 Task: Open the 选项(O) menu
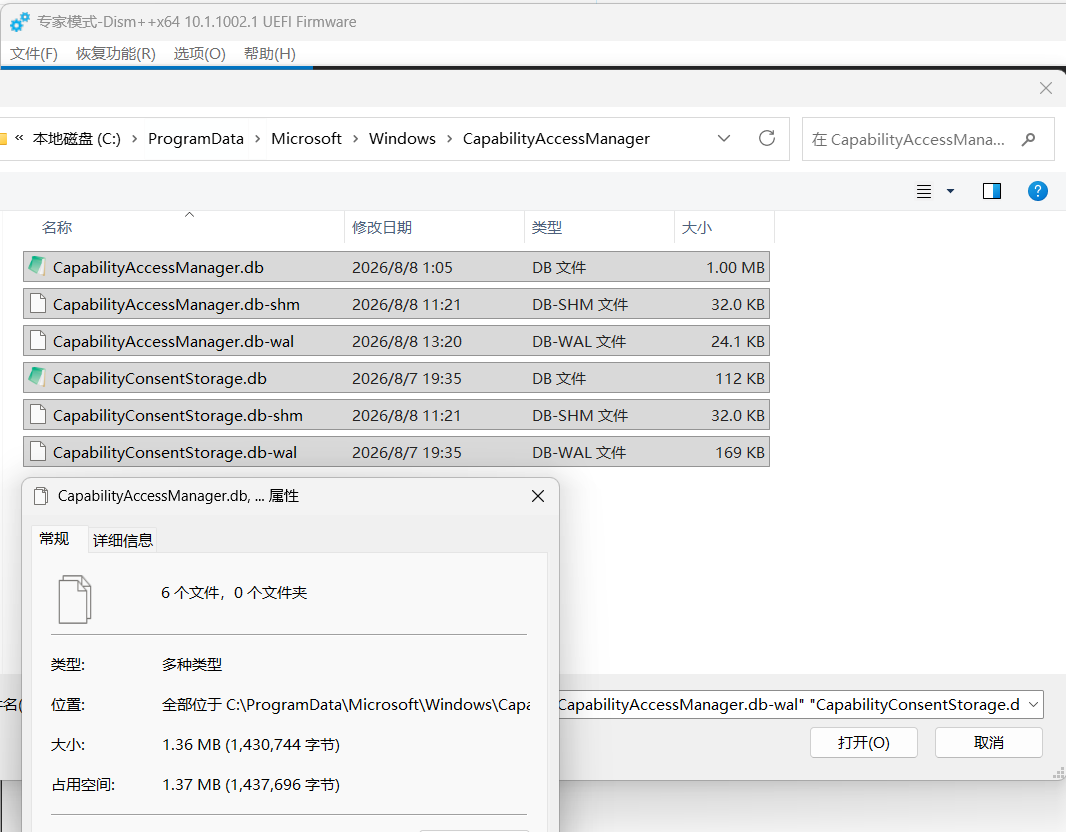click(199, 54)
